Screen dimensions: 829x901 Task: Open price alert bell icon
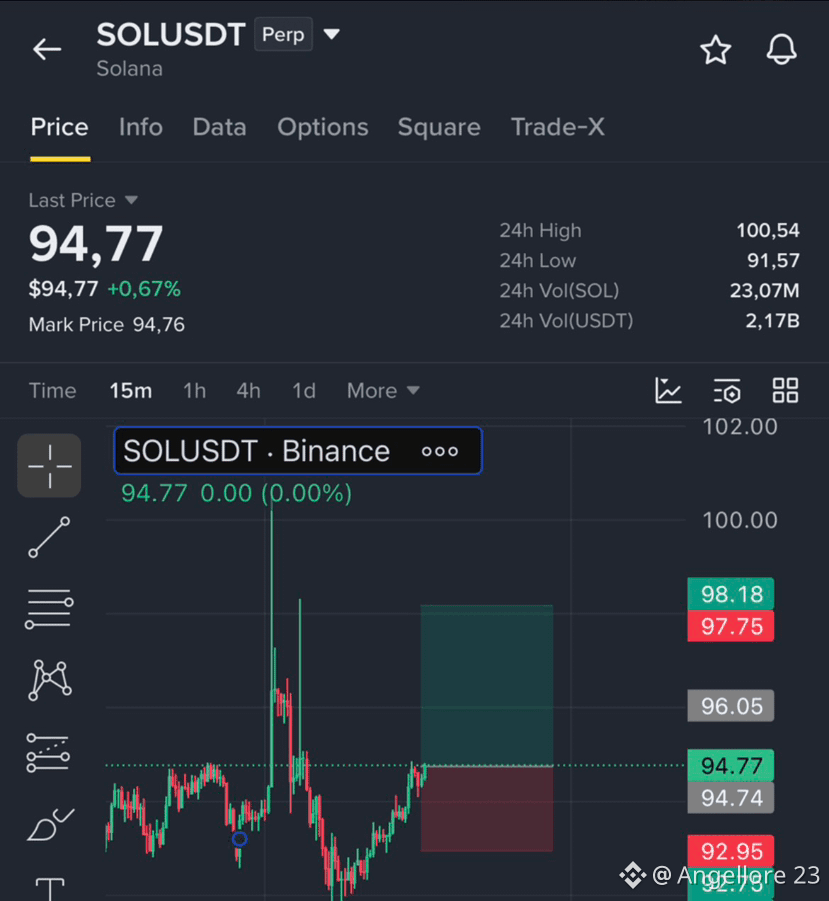pos(781,49)
